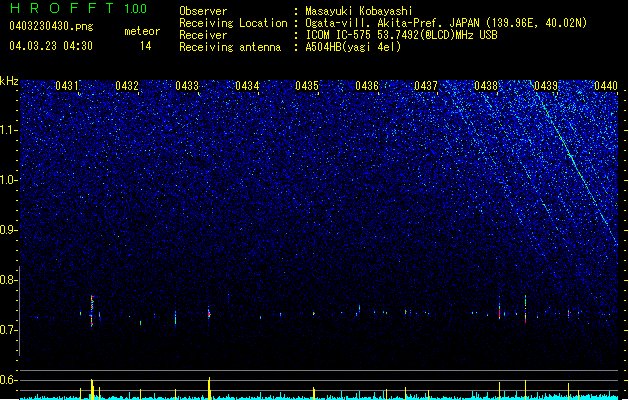This screenshot has height=400, width=629.
Task: Click the antenna value A504HB(yagi 4el)
Action: (353, 47)
